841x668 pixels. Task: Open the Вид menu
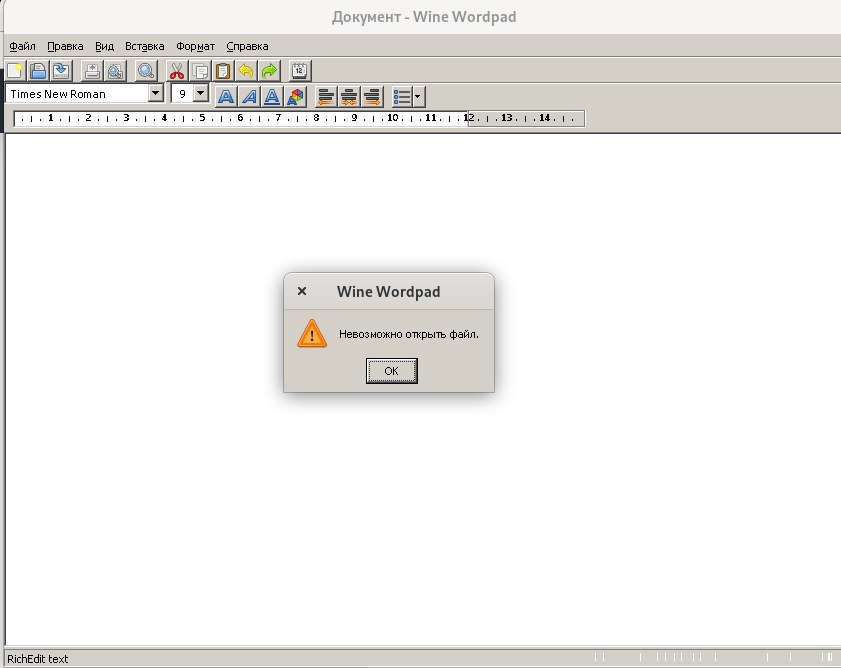tap(105, 46)
